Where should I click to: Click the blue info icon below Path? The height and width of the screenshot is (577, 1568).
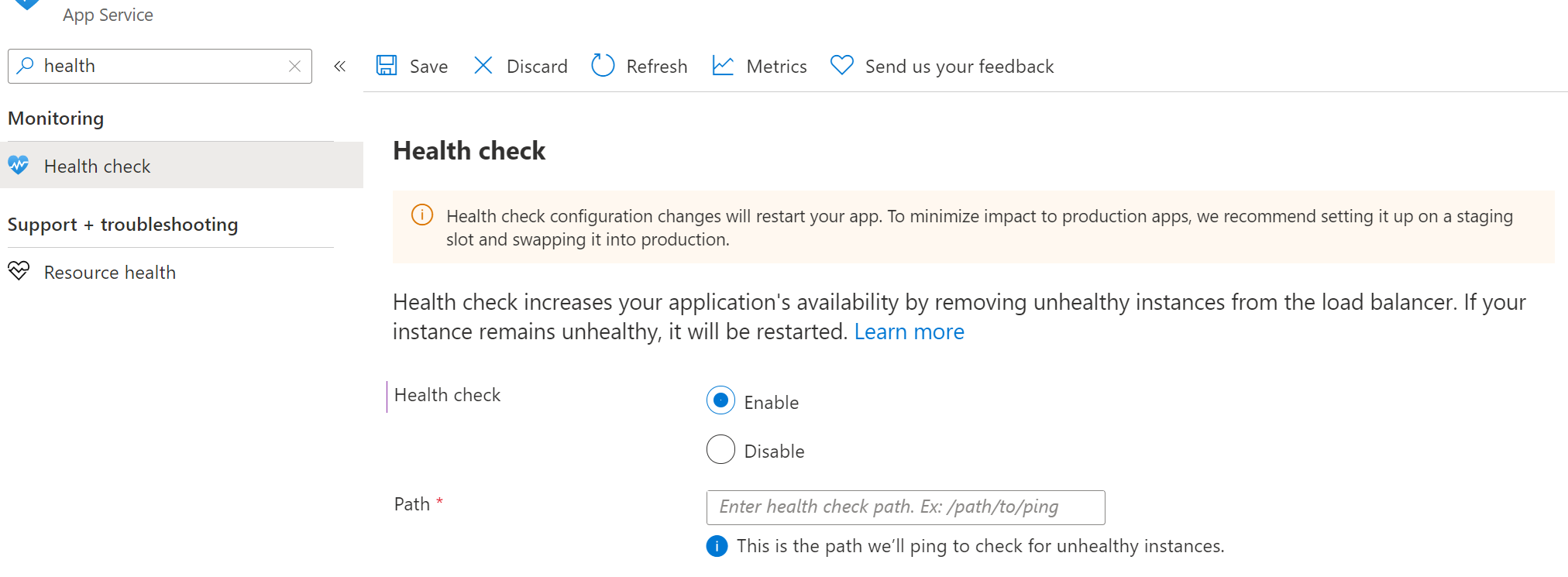717,546
